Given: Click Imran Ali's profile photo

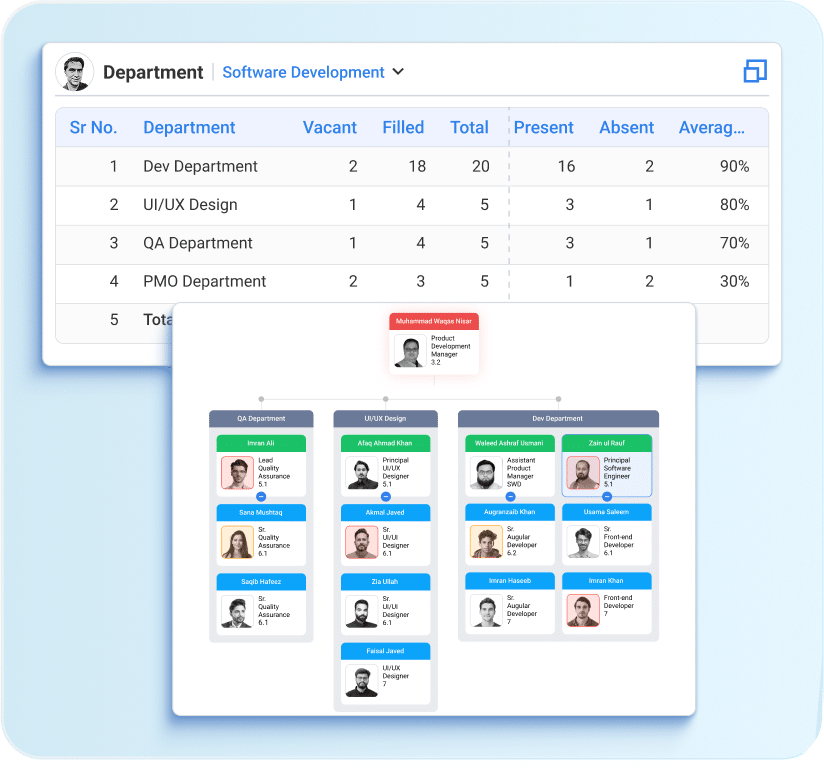Looking at the screenshot, I should 237,471.
